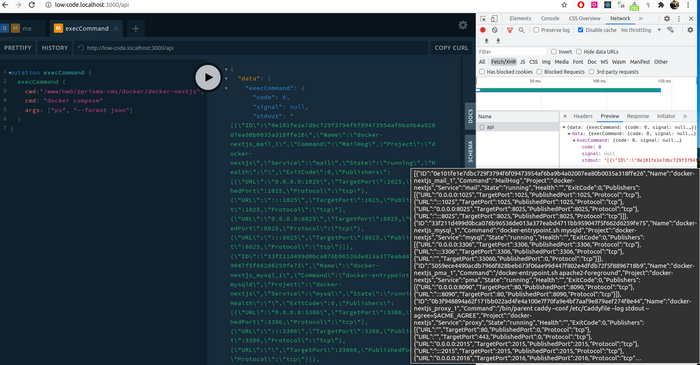This screenshot has width=700, height=365.
Task: Open the Response tab
Action: coord(638,116)
